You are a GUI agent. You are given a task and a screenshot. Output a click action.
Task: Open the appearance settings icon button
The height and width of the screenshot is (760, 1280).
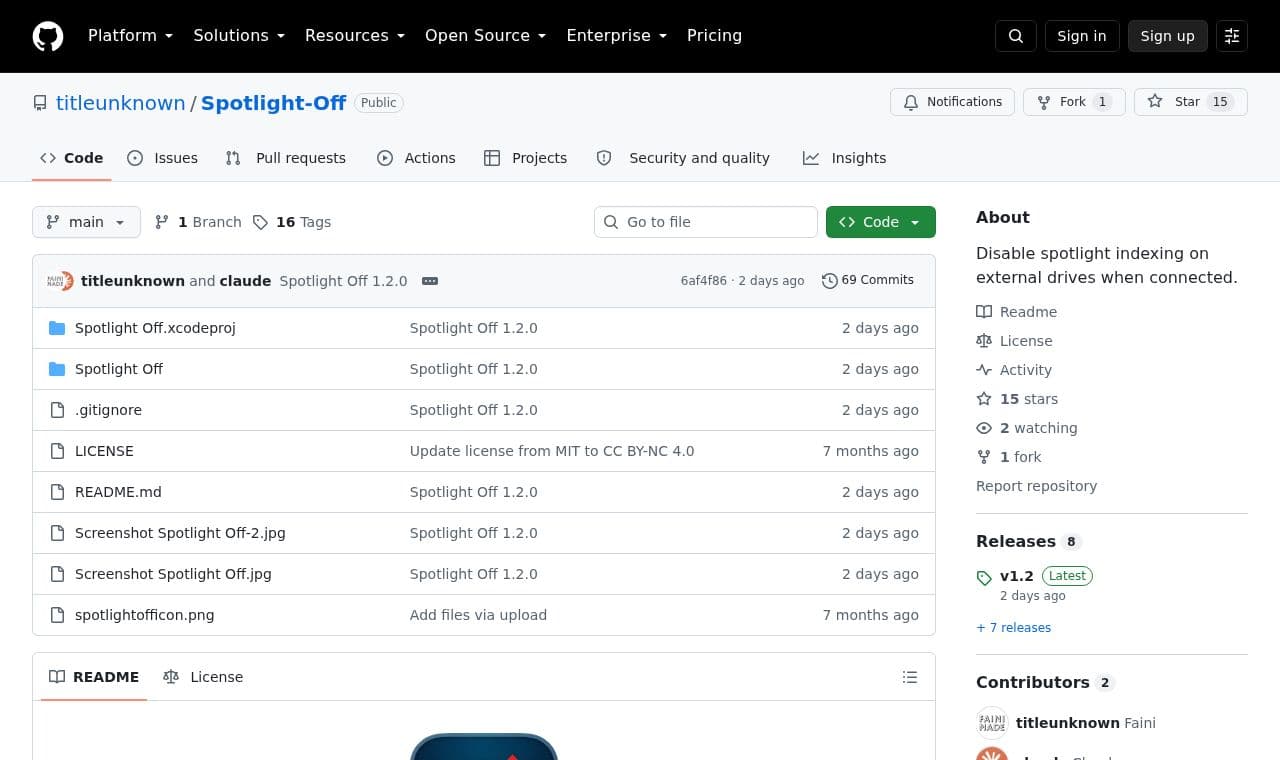[x=1232, y=36]
